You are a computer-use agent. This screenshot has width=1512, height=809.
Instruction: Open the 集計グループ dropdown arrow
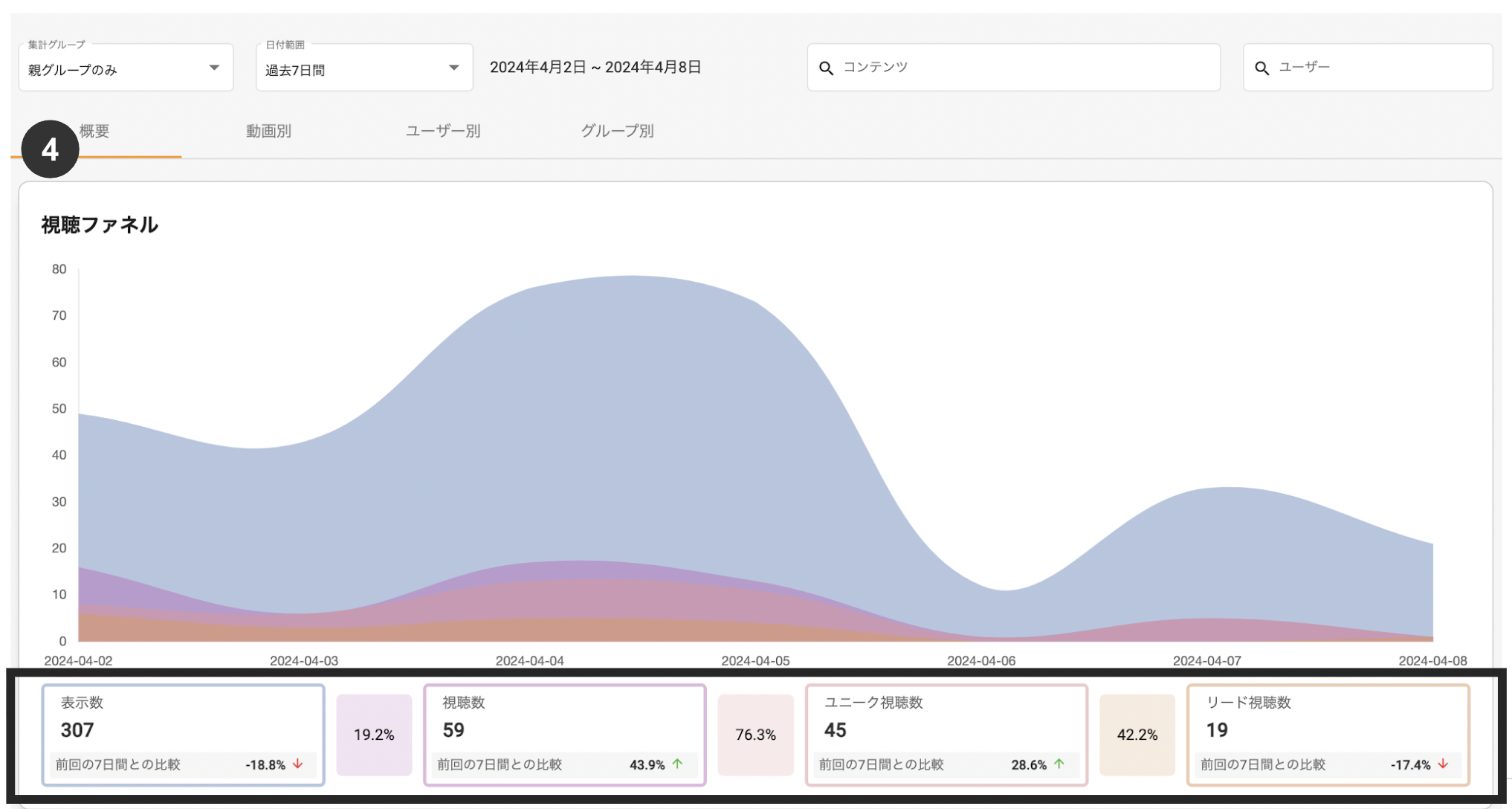coord(214,68)
